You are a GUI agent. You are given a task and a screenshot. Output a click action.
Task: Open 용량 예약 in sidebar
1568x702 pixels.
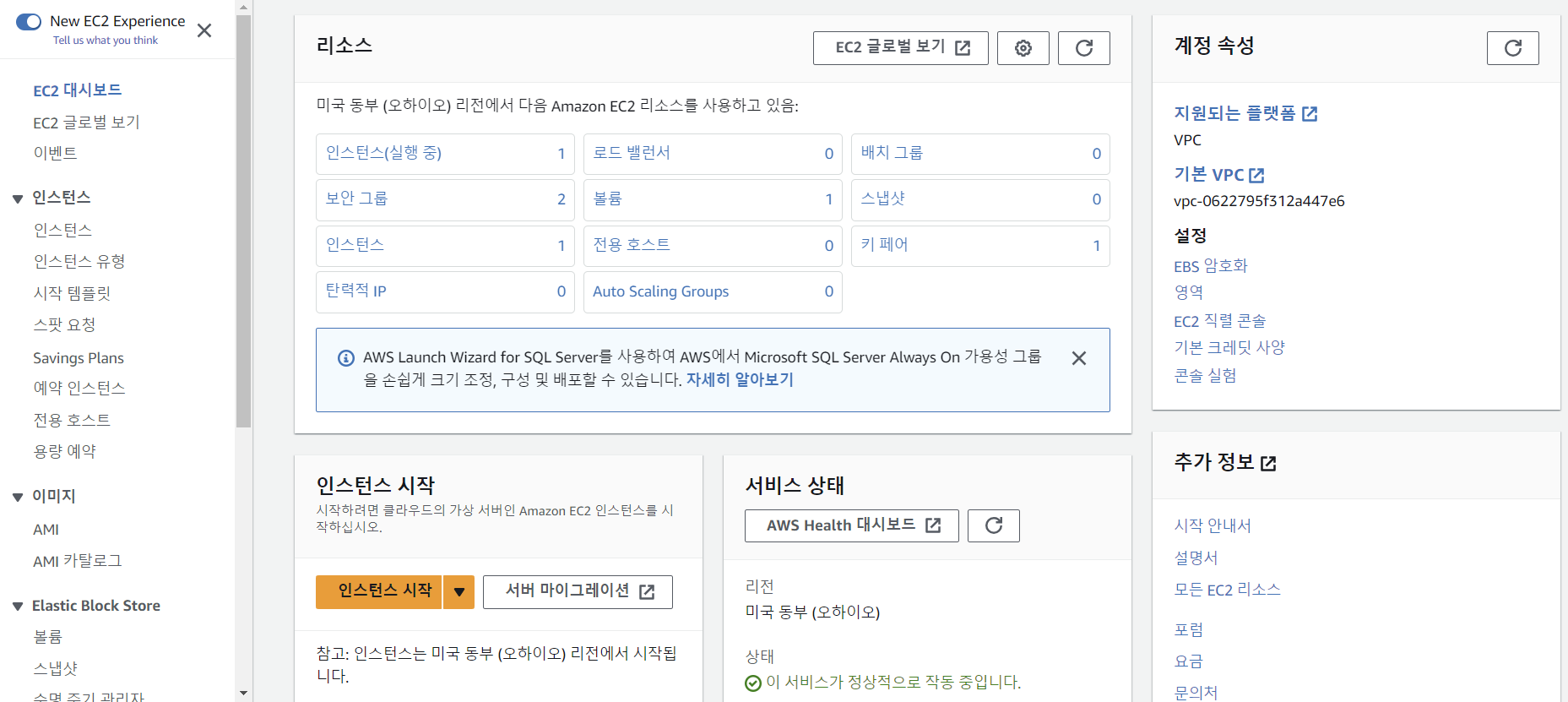click(x=64, y=451)
